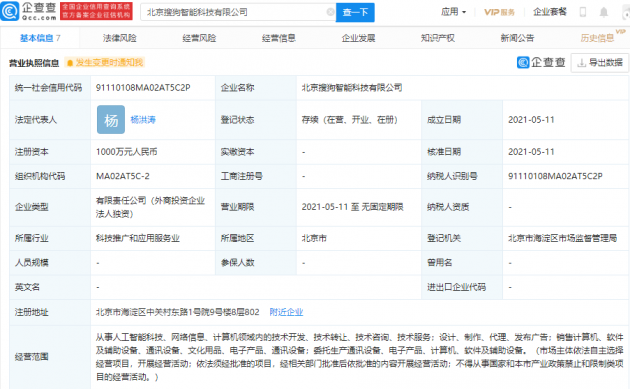Viewport: 630px width, 389px height.
Task: Open the 企查查 brand icon above table
Action: [541, 62]
